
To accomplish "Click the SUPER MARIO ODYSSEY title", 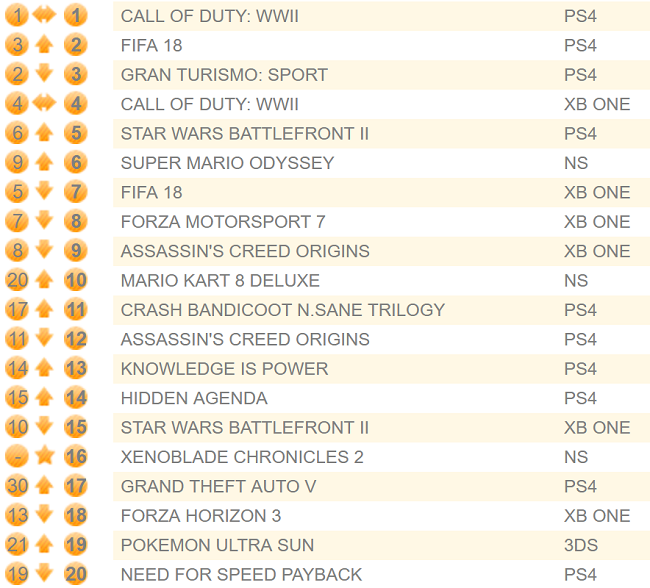I will (227, 163).
